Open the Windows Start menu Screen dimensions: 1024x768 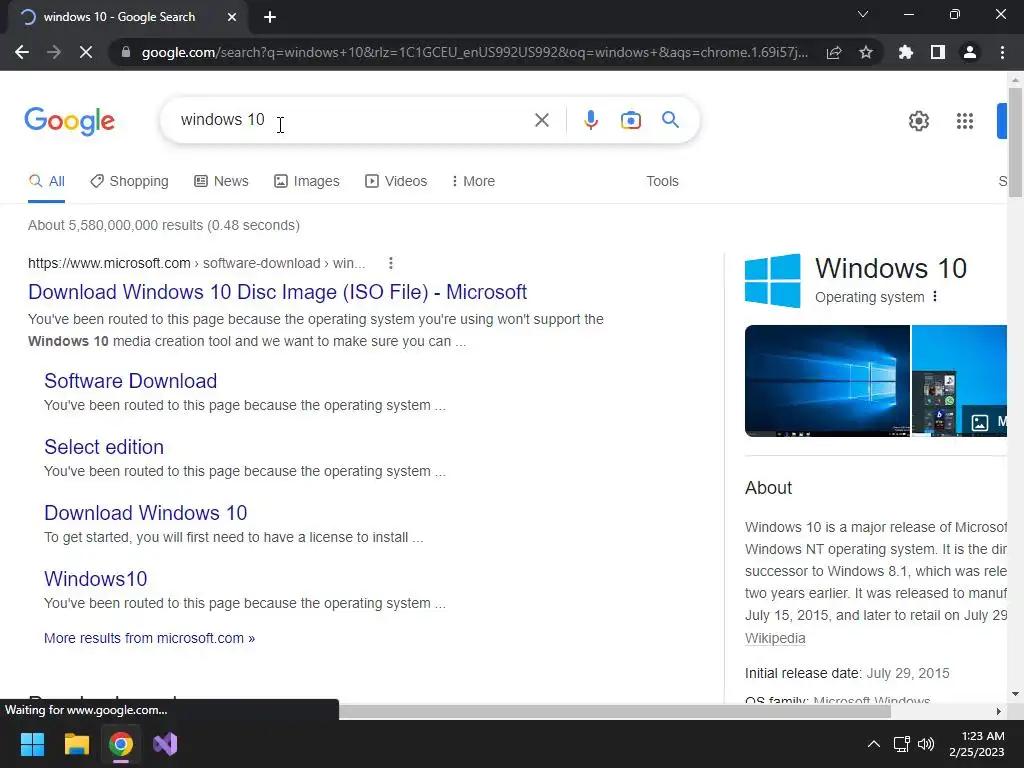(x=32, y=744)
